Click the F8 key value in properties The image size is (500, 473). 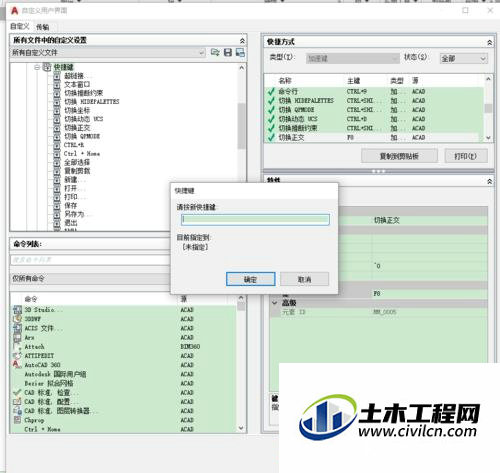coord(377,294)
